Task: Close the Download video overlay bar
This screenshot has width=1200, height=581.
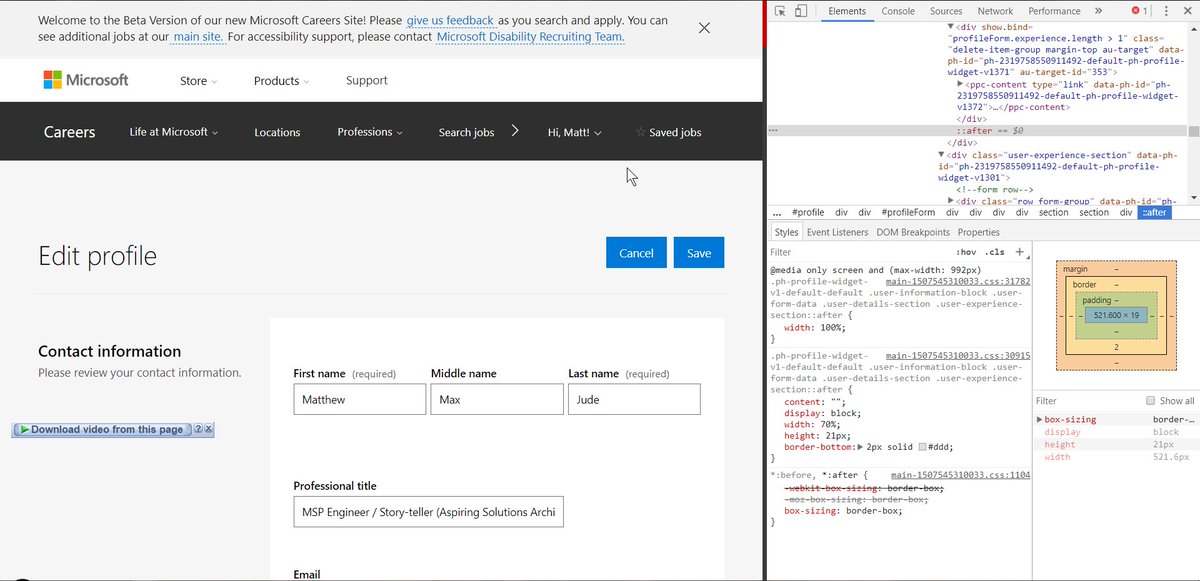Action: (x=208, y=429)
